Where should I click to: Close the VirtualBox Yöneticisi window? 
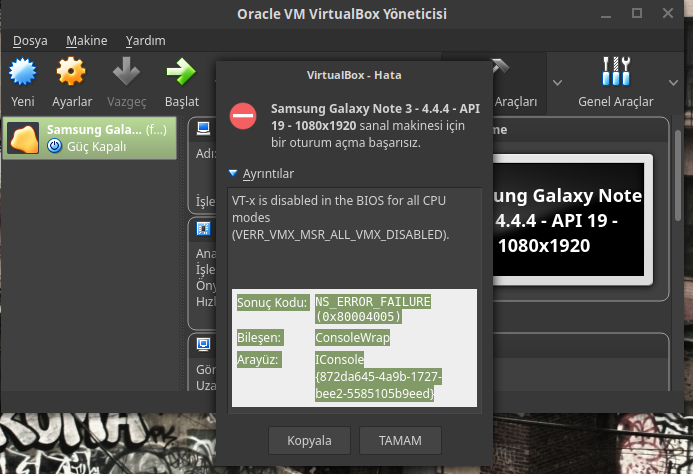click(x=668, y=13)
